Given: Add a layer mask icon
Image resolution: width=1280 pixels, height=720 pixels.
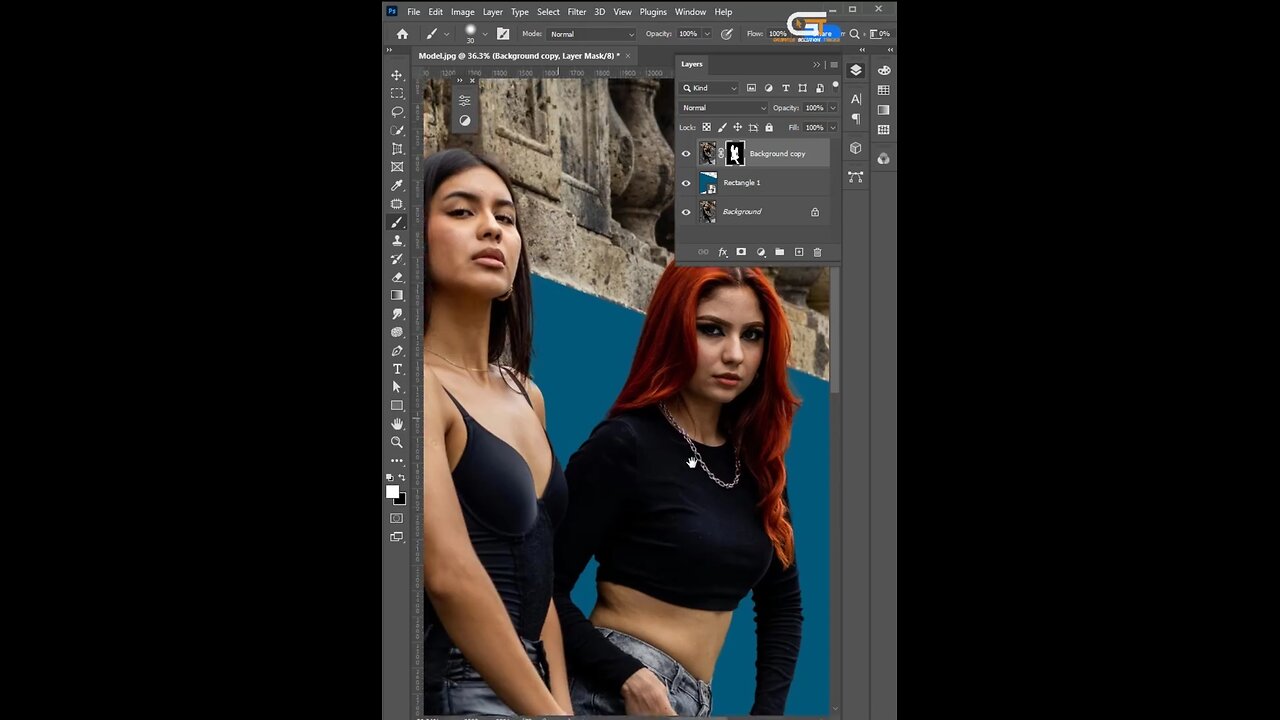Looking at the screenshot, I should point(741,252).
